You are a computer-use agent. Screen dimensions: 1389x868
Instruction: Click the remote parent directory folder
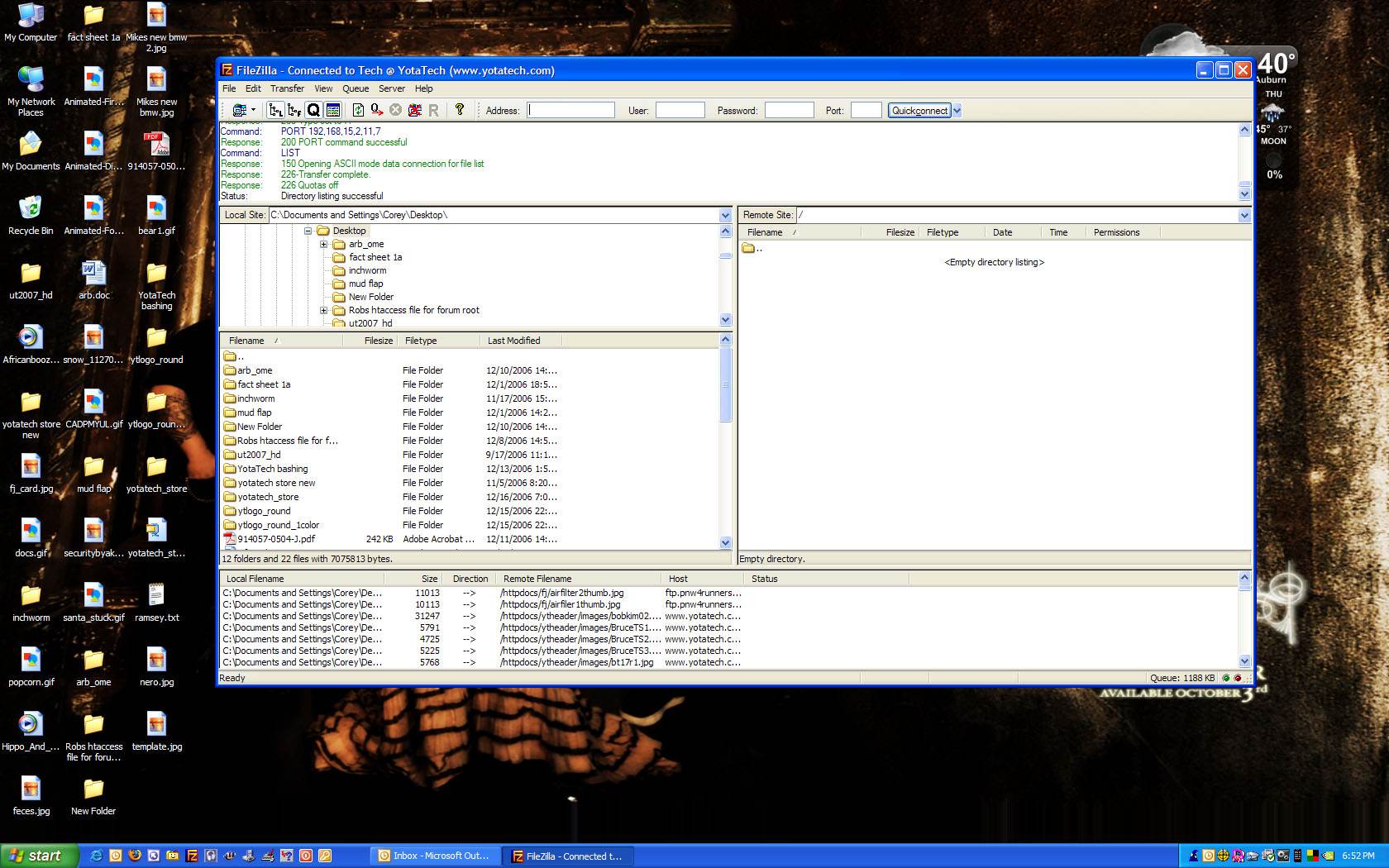coord(752,248)
